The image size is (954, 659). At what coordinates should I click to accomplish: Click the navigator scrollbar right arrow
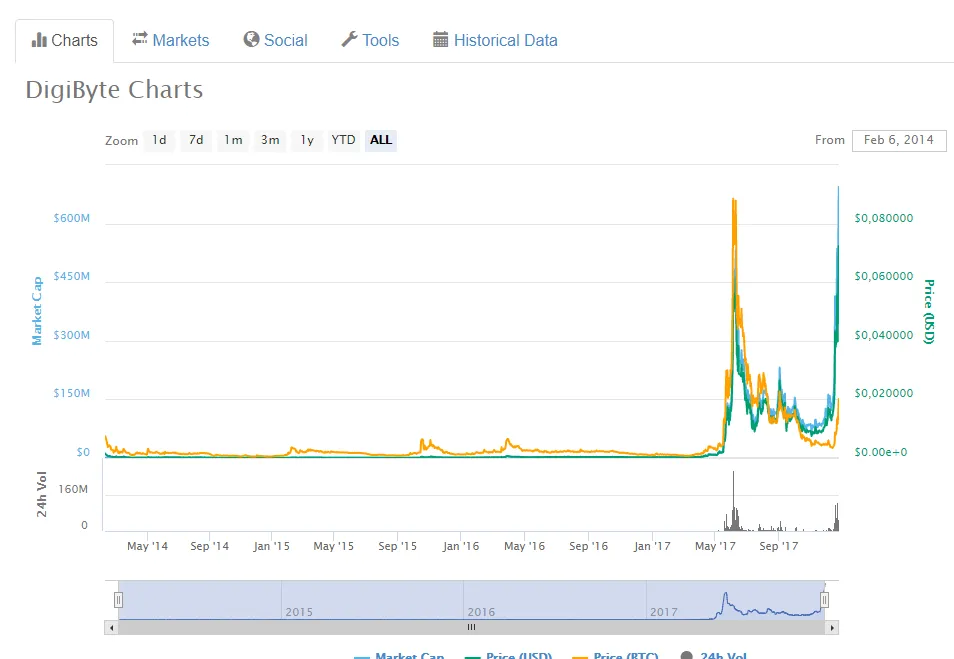(832, 627)
